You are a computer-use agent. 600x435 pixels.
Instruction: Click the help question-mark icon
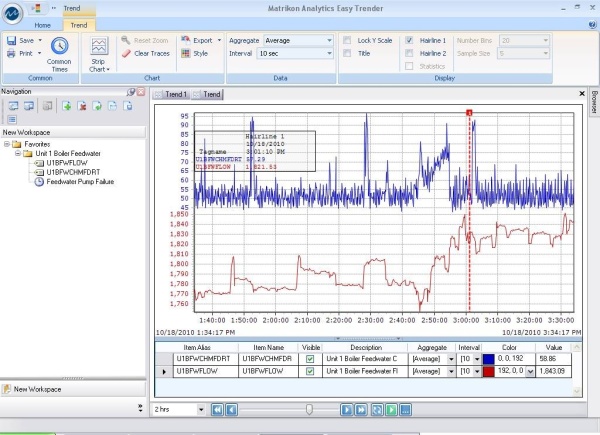tap(592, 25)
